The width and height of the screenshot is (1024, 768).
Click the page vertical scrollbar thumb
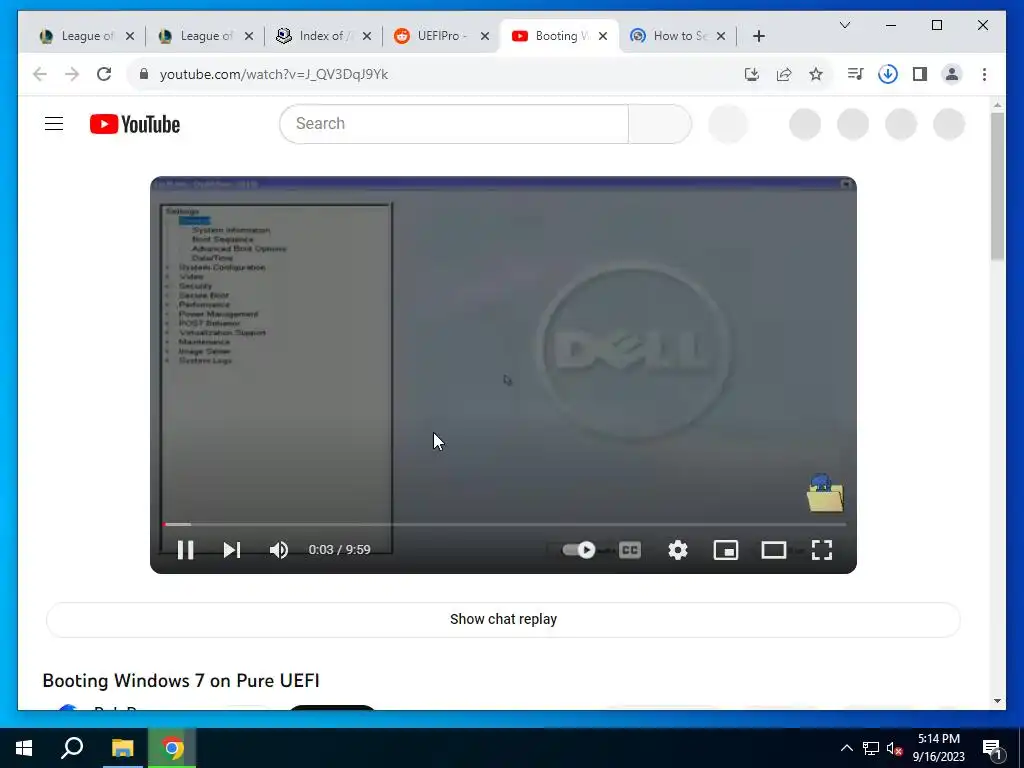(997, 186)
